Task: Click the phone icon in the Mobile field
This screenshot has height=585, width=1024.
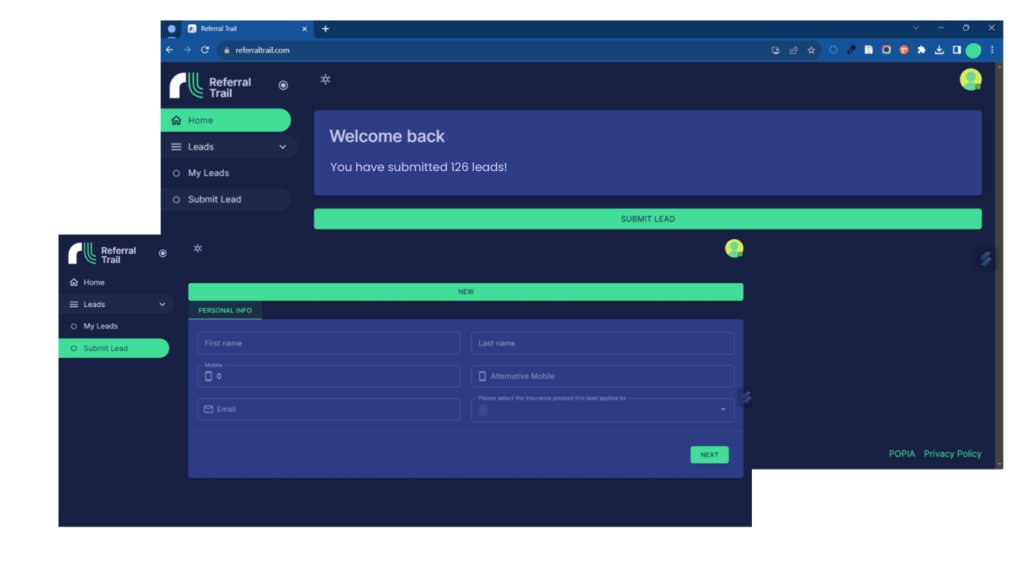Action: coord(210,376)
